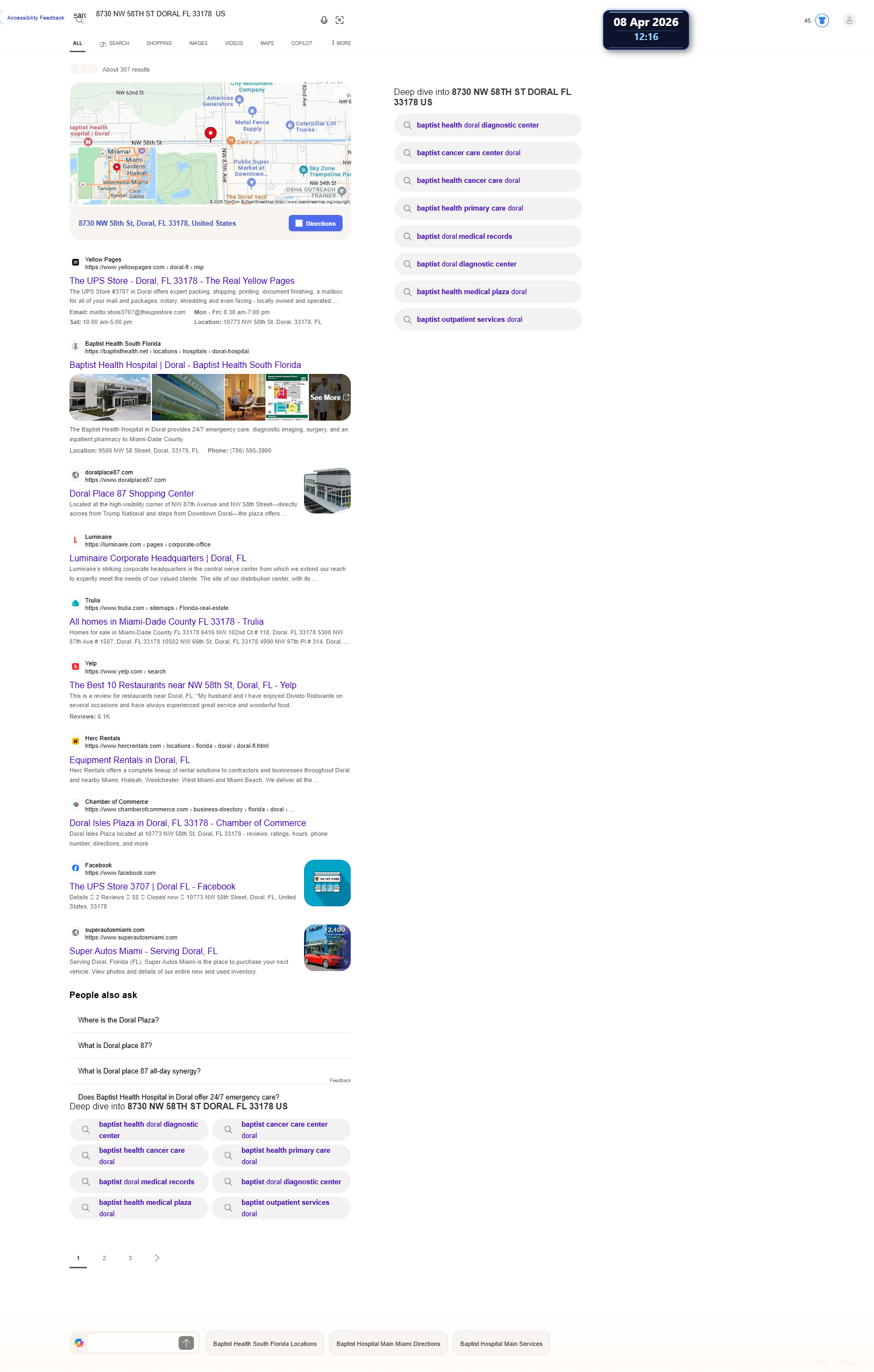Viewport: 874px width, 1372px height.
Task: Click the Sky Zone Trampoline map marker
Action: coord(303,169)
